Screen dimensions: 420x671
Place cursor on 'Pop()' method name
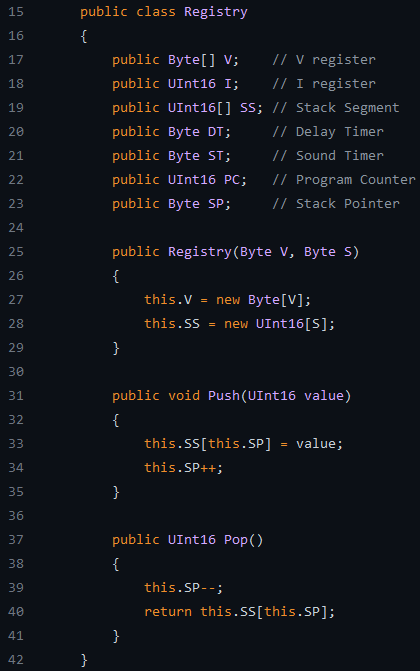(244, 540)
